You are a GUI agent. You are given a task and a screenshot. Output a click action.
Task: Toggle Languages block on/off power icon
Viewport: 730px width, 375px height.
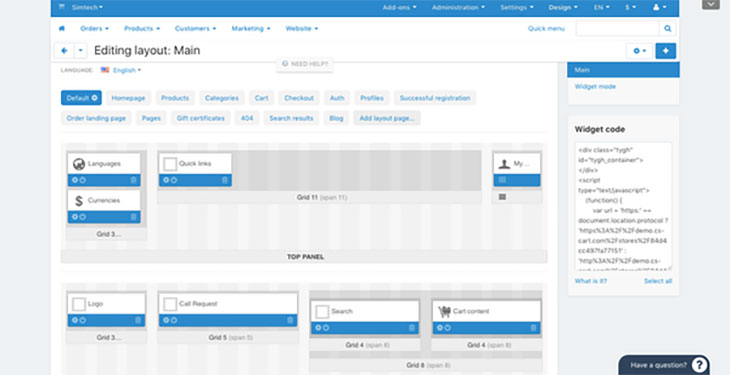(x=82, y=180)
